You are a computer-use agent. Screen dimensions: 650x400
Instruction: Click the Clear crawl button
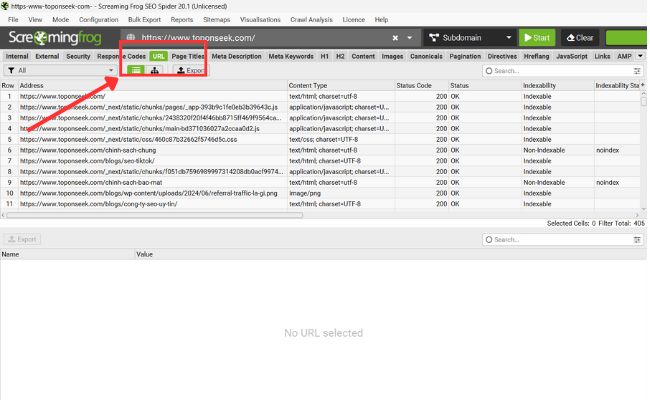(x=580, y=38)
